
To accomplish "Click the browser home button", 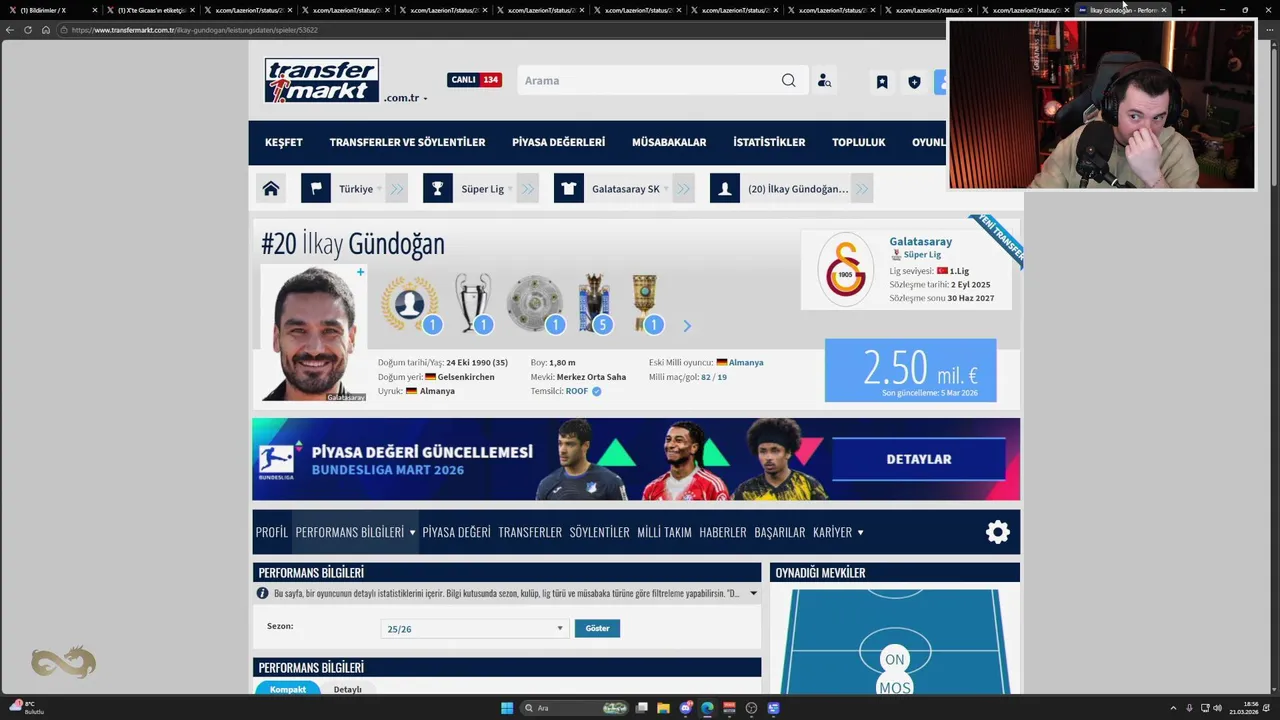I will click(45, 30).
